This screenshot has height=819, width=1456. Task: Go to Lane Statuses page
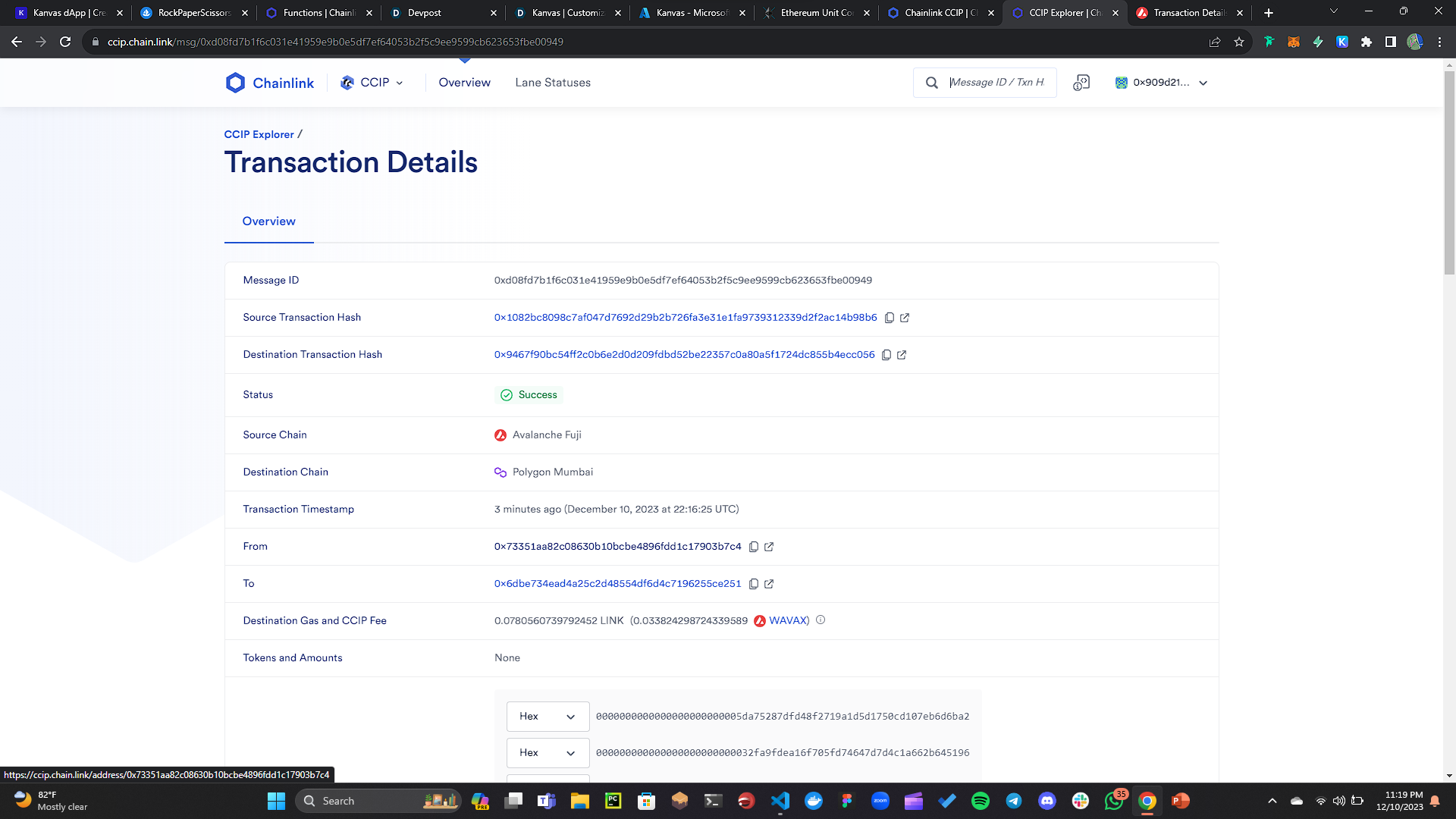[x=553, y=83]
